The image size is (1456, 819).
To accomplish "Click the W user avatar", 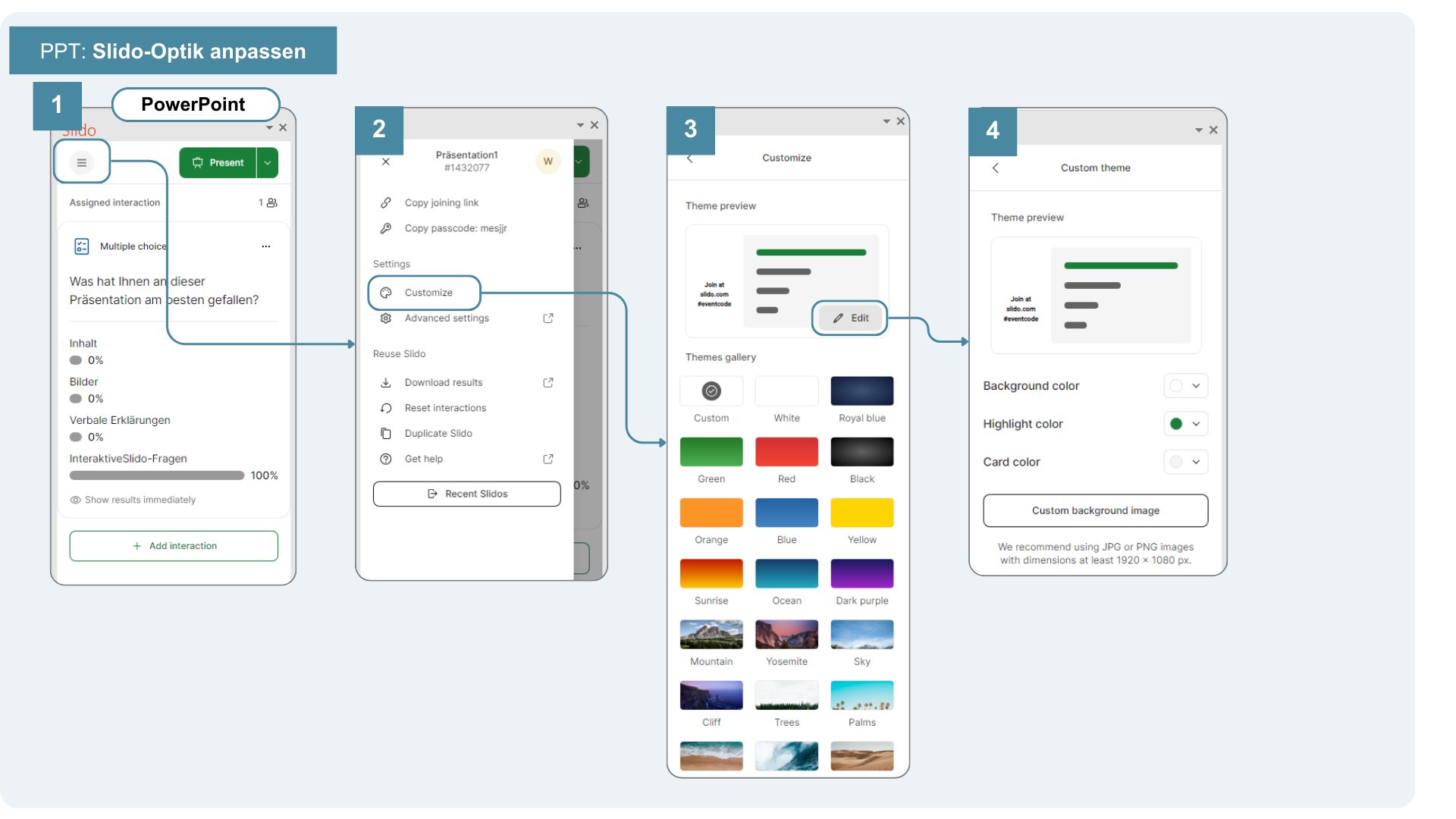I will [548, 162].
